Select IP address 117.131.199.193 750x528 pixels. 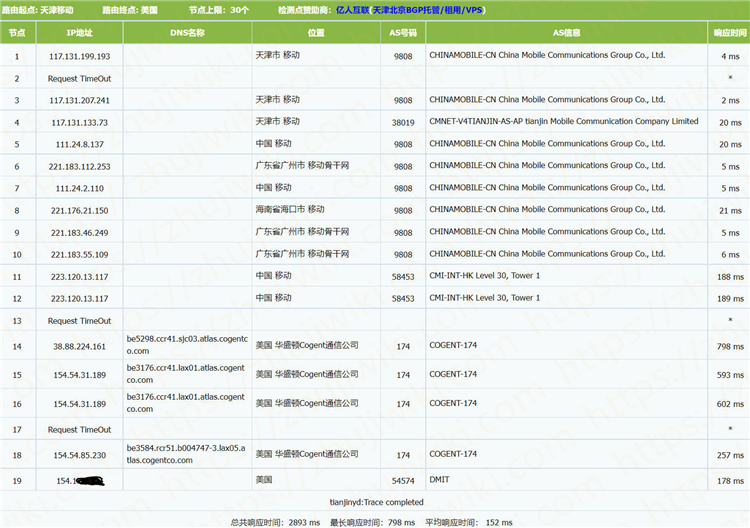(79, 56)
